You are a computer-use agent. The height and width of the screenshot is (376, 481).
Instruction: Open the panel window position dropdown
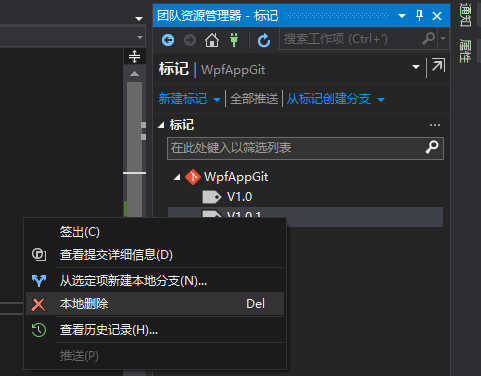pyautogui.click(x=402, y=16)
